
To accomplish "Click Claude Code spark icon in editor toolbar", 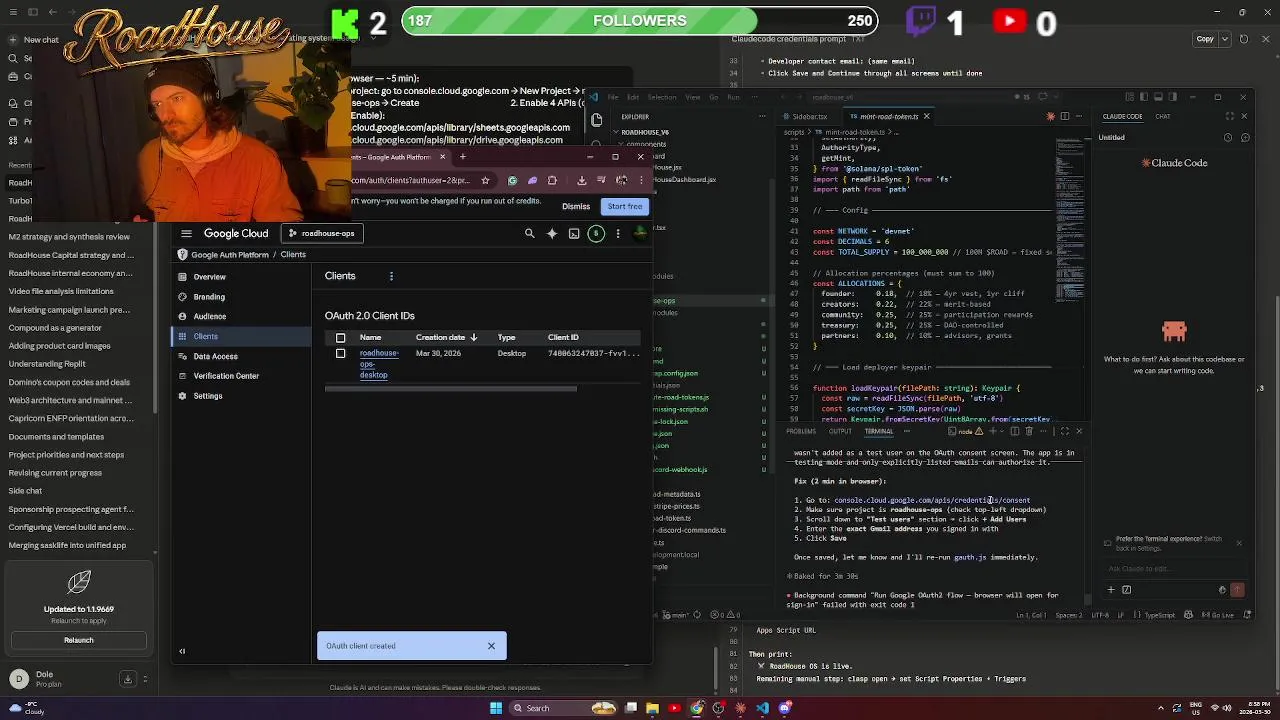I will click(1050, 116).
